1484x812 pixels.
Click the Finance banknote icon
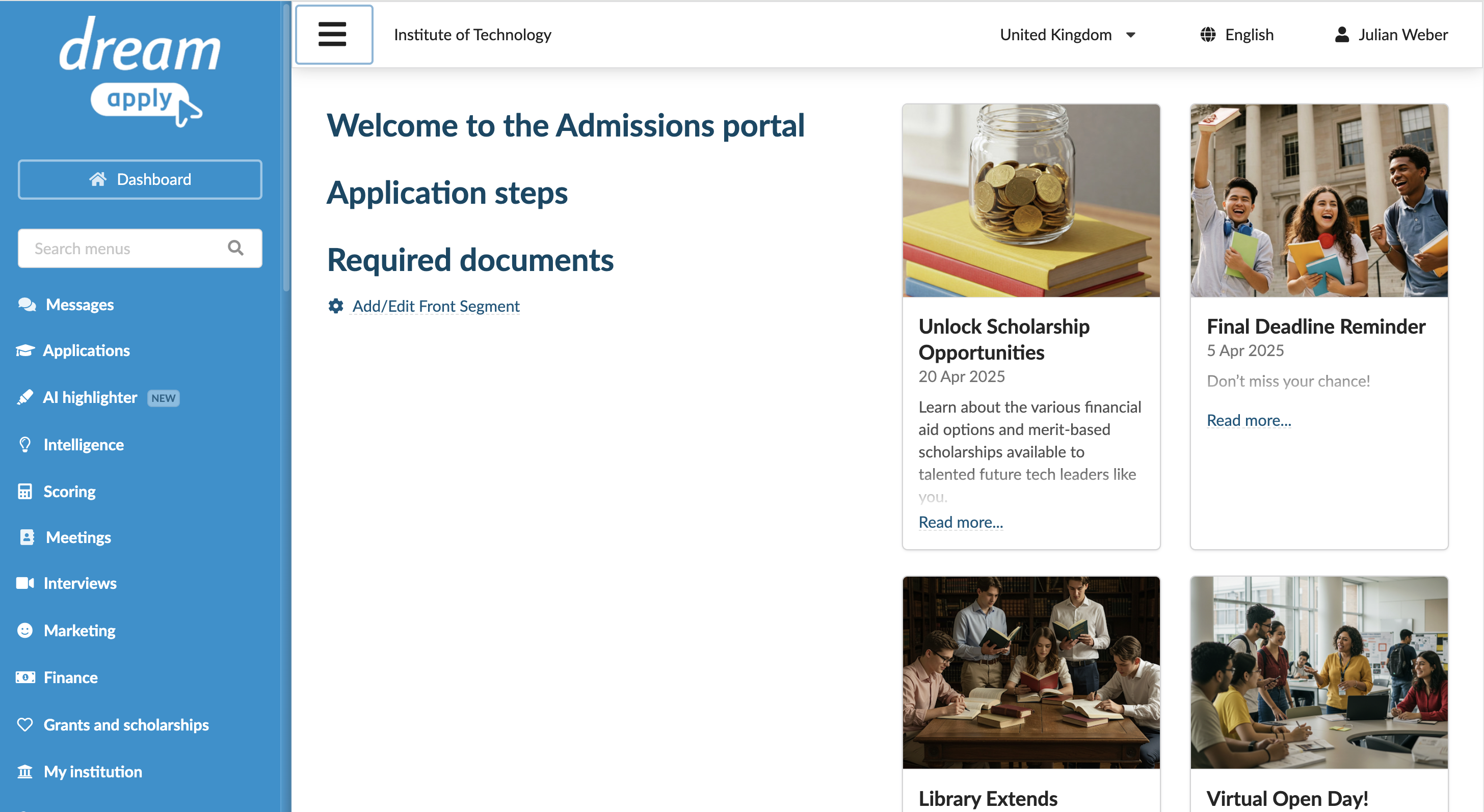pos(25,678)
